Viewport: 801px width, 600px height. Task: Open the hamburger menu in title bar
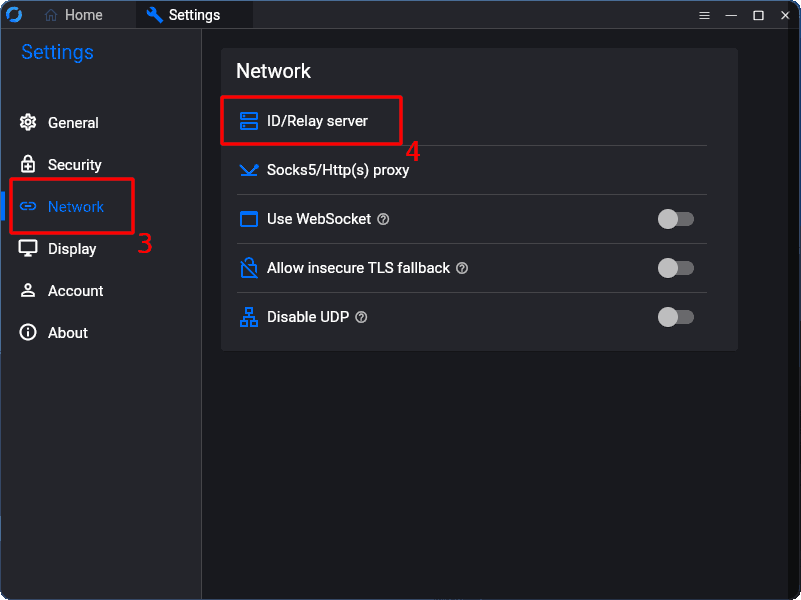click(x=704, y=15)
